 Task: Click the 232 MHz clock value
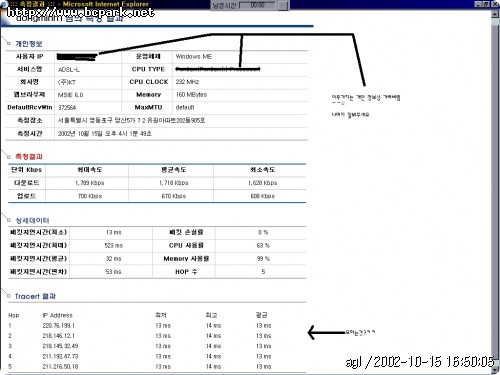coord(187,82)
